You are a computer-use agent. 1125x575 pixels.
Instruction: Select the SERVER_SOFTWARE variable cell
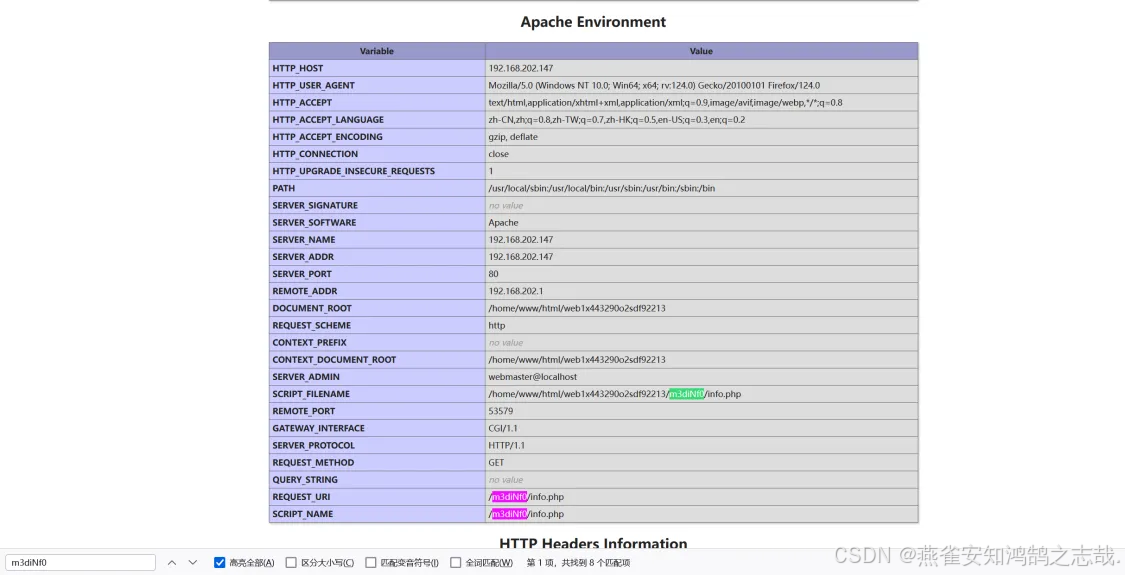(x=377, y=223)
